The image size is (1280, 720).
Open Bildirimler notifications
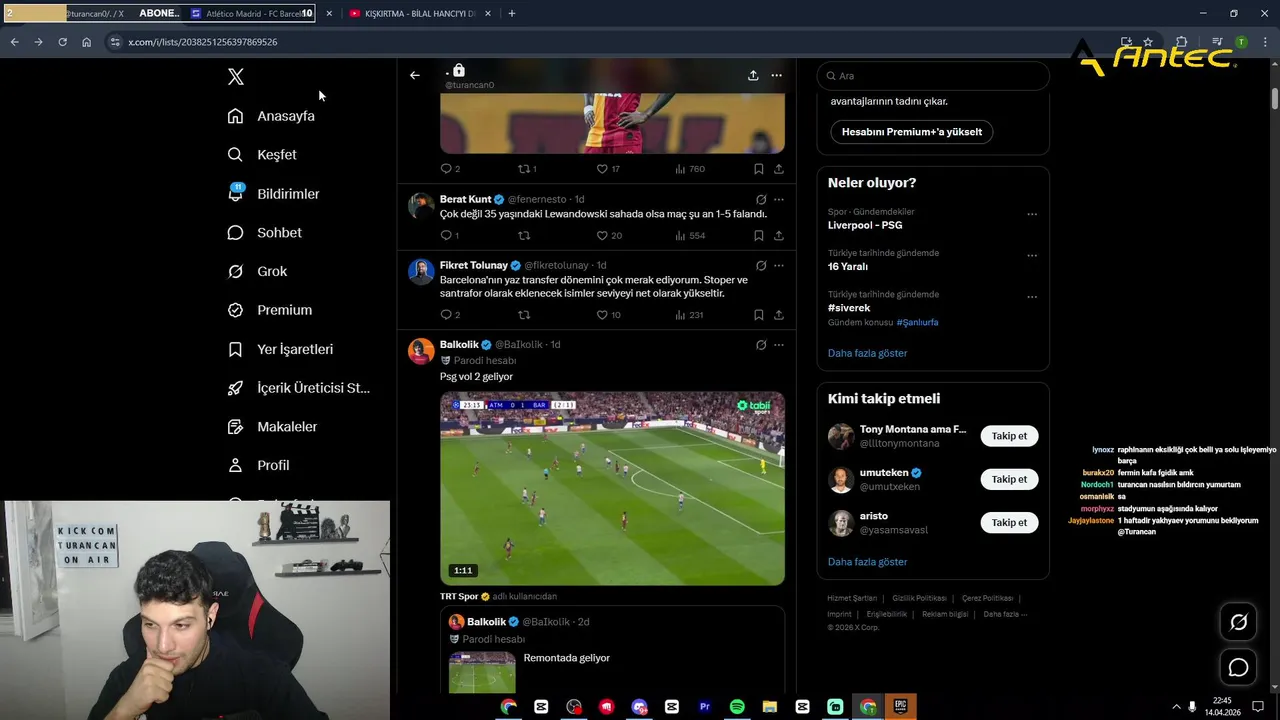pyautogui.click(x=273, y=194)
